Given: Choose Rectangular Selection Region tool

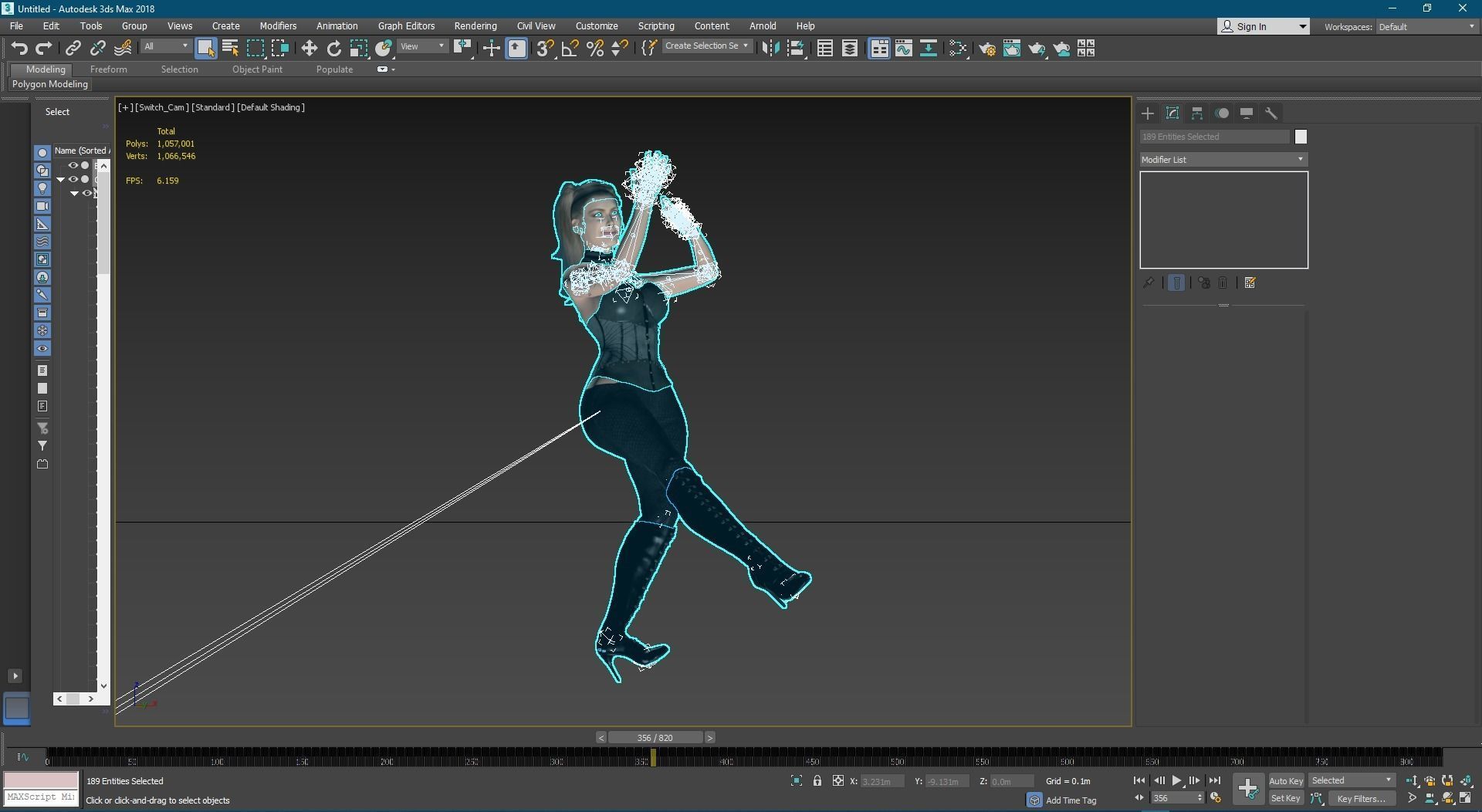Looking at the screenshot, I should 255,49.
